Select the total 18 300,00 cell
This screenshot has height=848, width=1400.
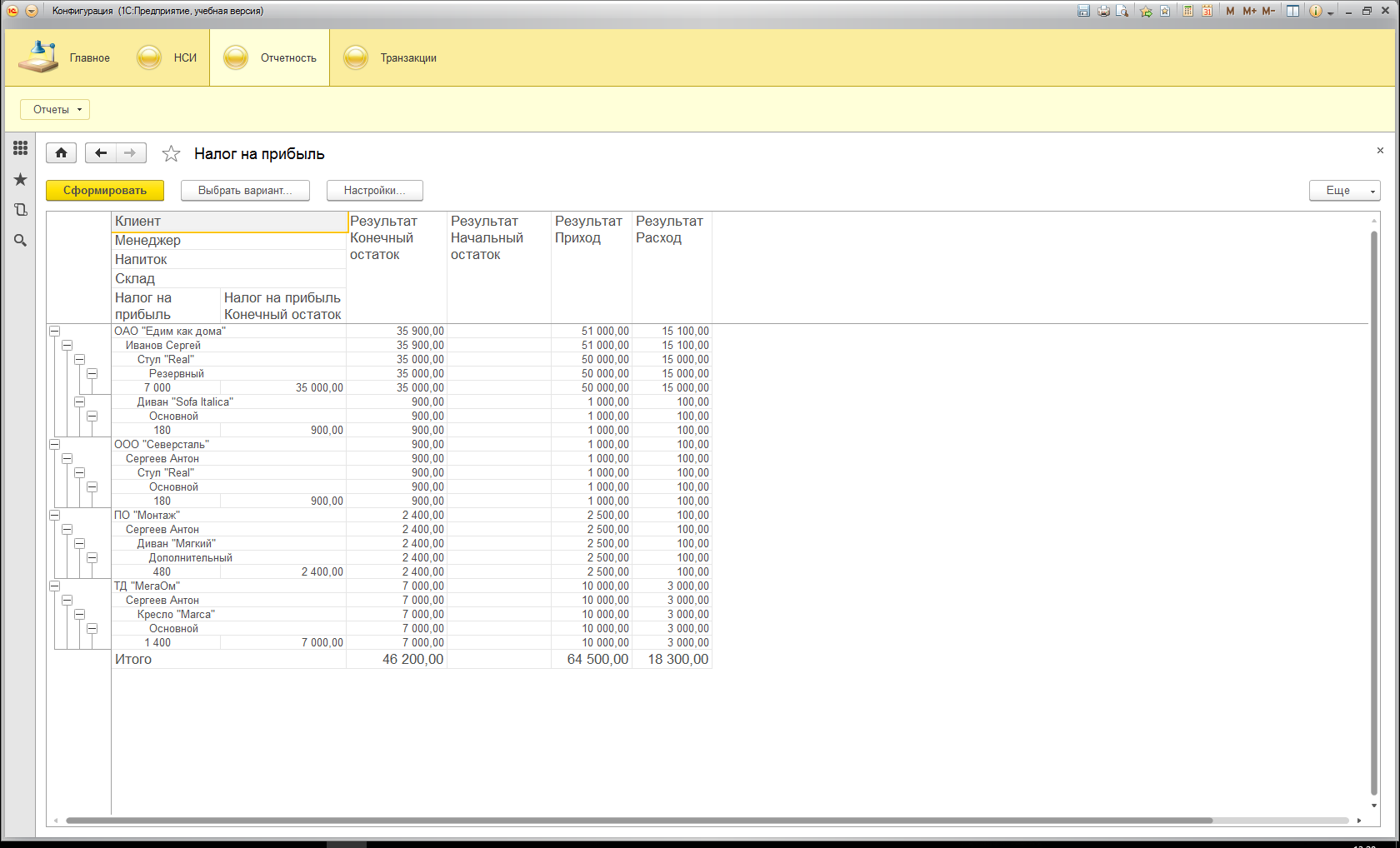click(x=672, y=659)
